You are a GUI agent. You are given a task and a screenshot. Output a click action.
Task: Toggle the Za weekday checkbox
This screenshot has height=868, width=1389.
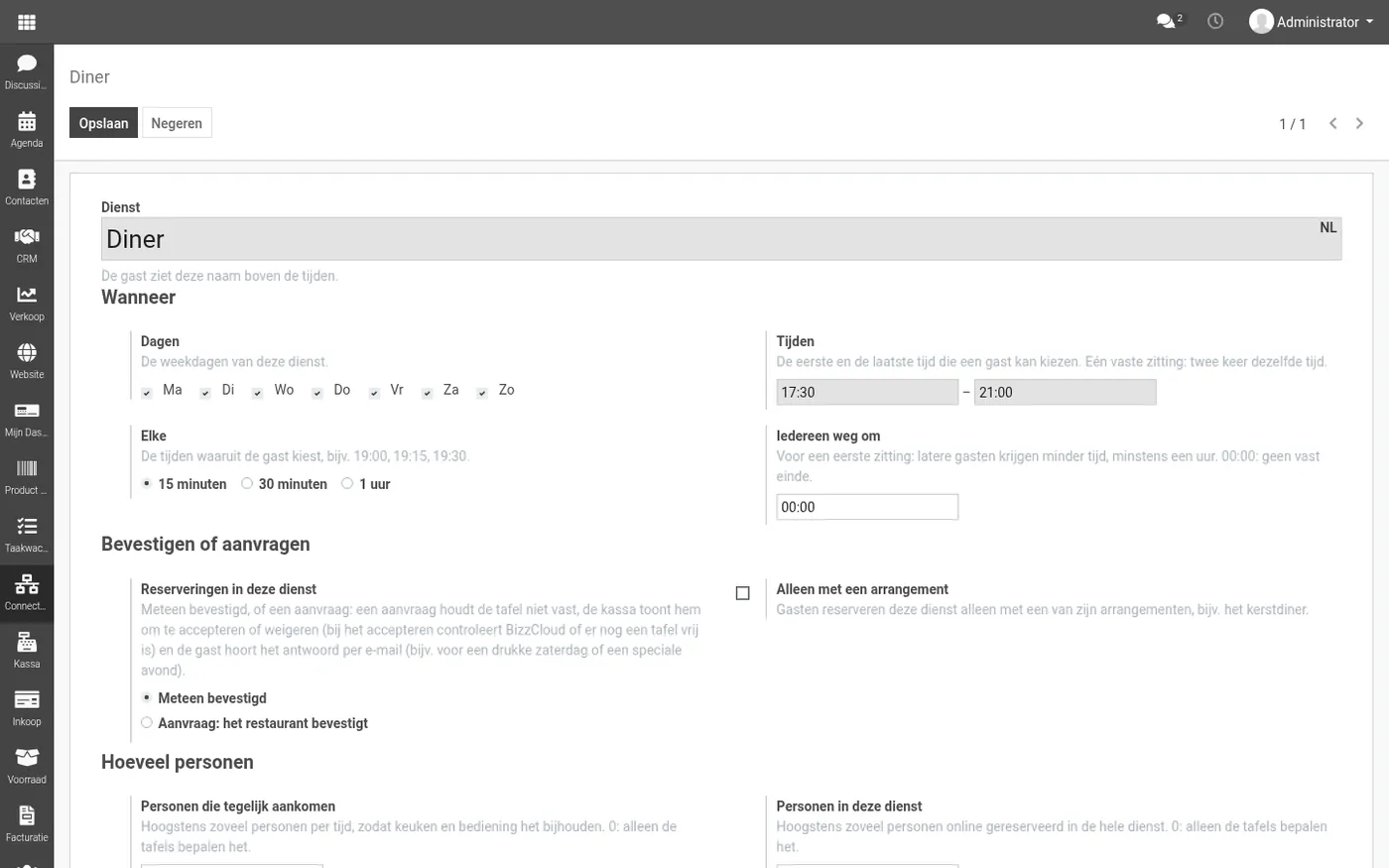tap(427, 393)
